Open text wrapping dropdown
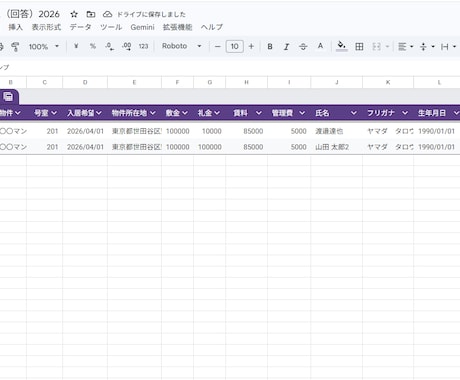 [x=448, y=47]
